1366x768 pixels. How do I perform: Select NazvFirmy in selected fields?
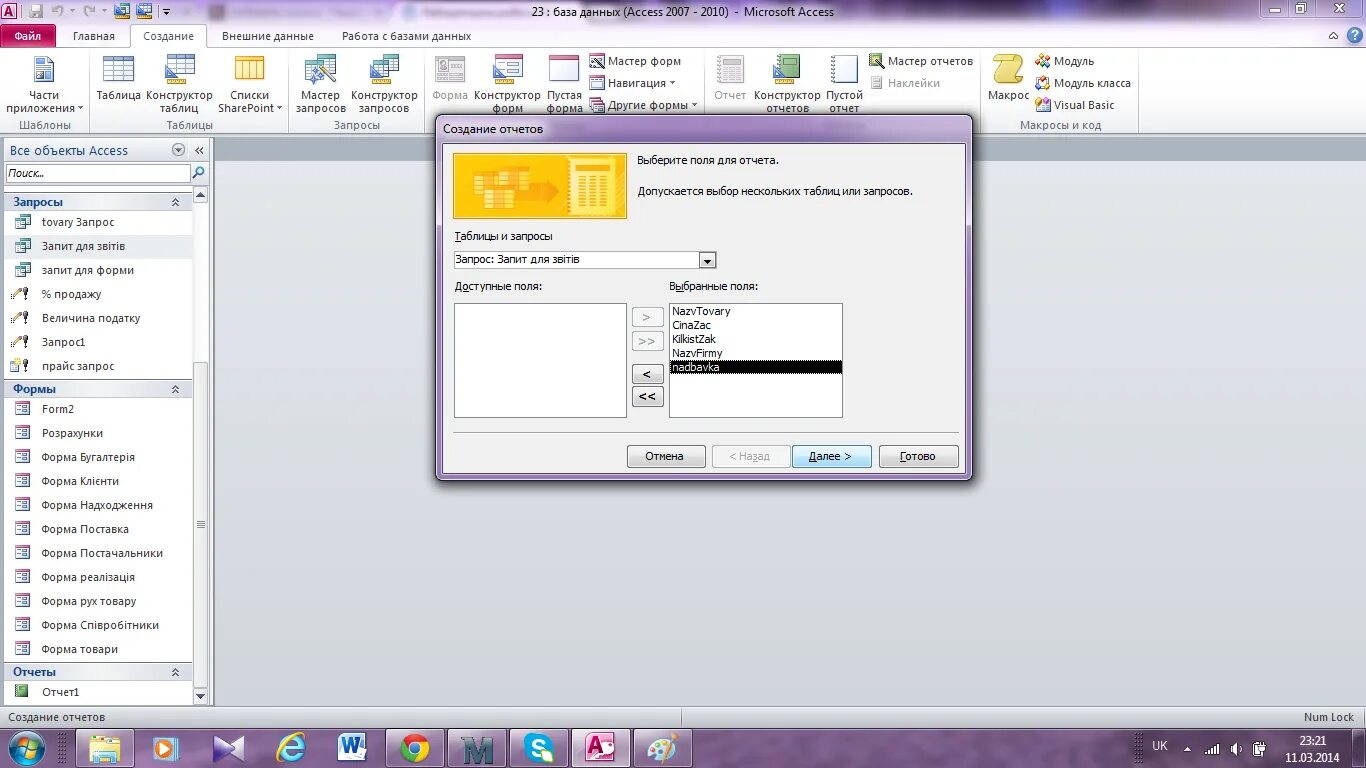pyautogui.click(x=755, y=353)
